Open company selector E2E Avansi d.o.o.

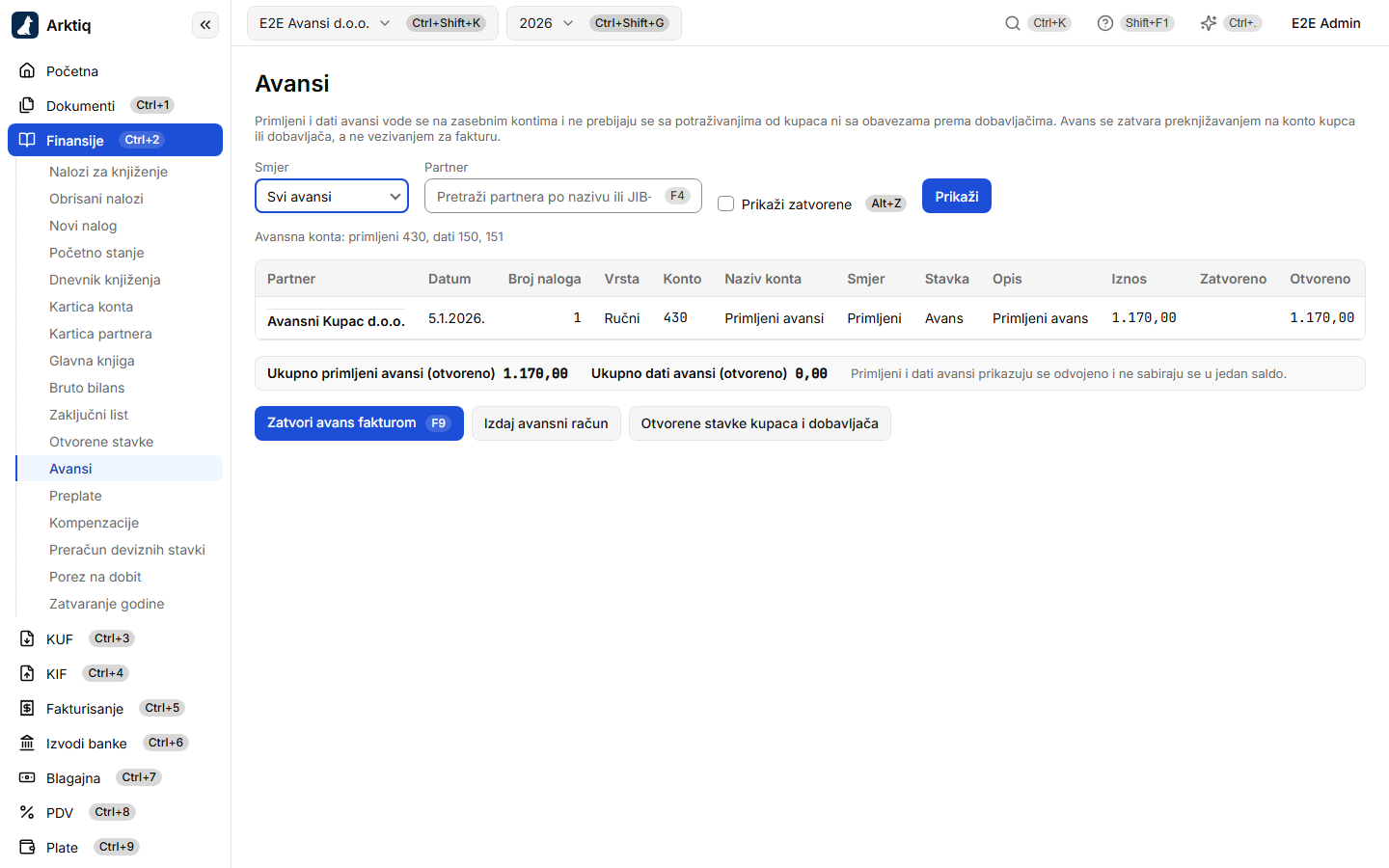[x=372, y=23]
